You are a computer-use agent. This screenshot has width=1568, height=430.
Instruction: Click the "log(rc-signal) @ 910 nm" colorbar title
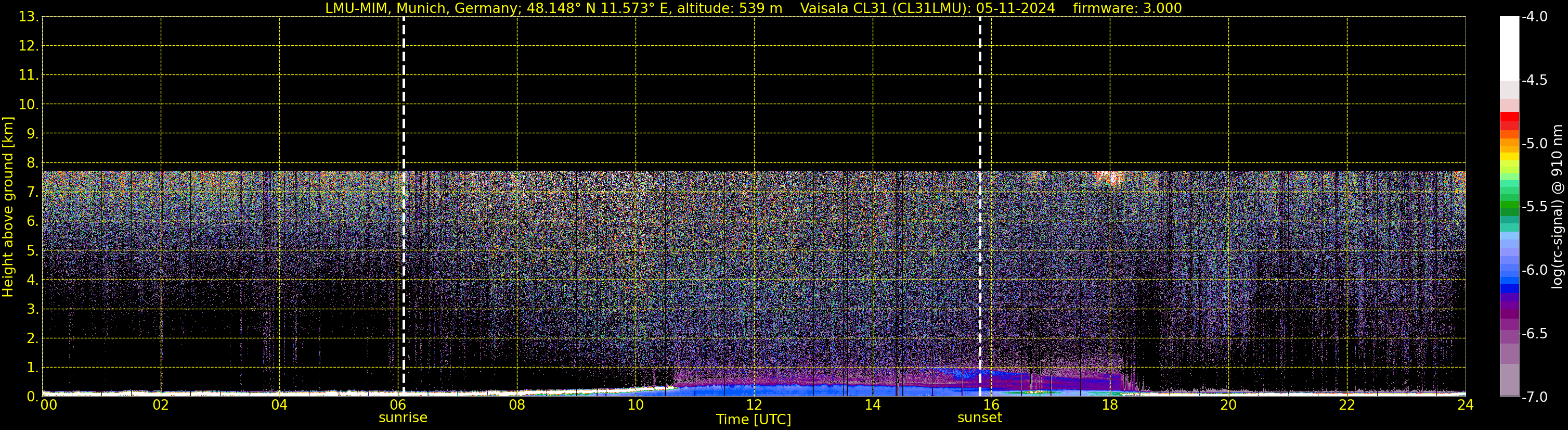(1557, 207)
